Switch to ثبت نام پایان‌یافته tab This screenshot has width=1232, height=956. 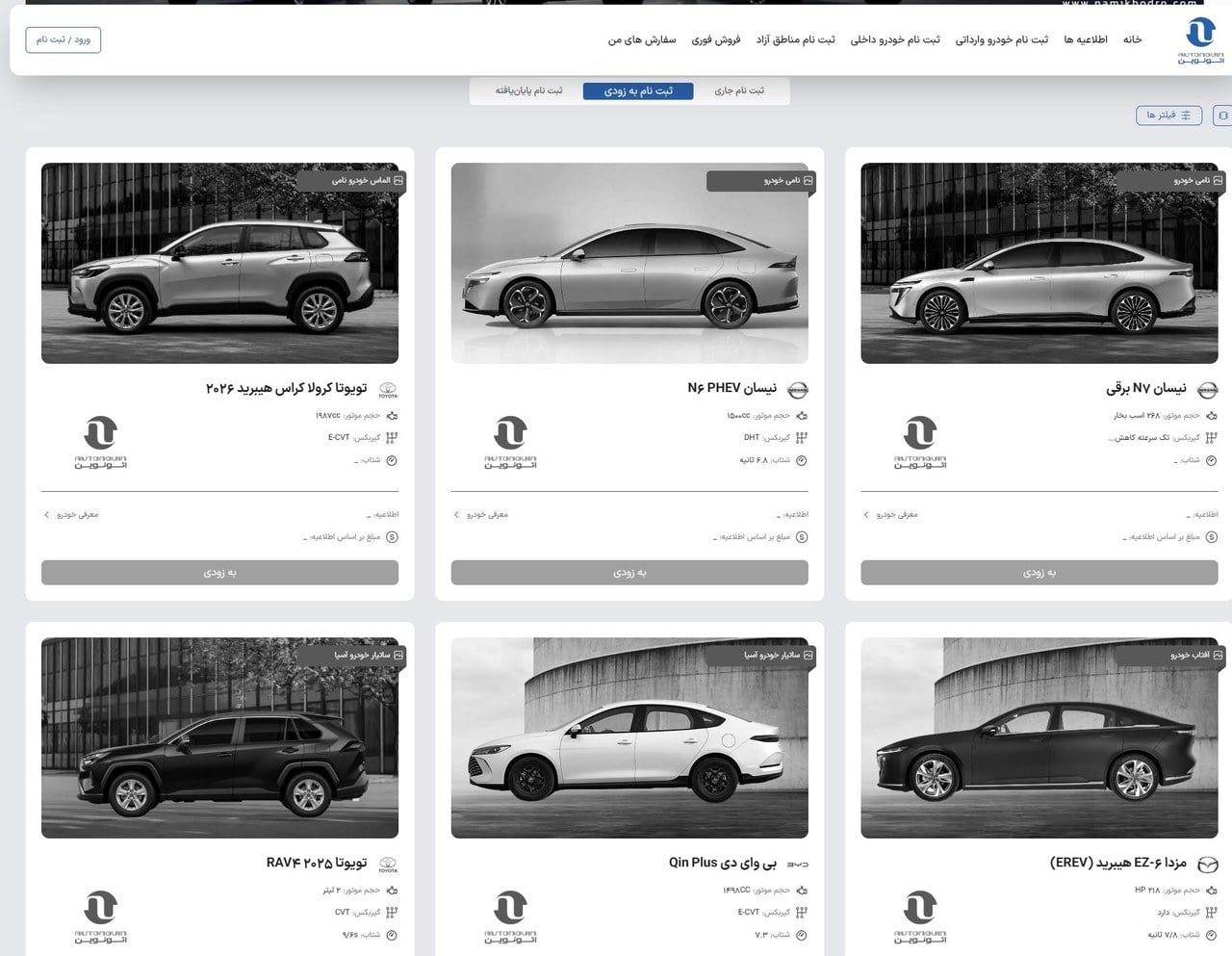(x=528, y=90)
